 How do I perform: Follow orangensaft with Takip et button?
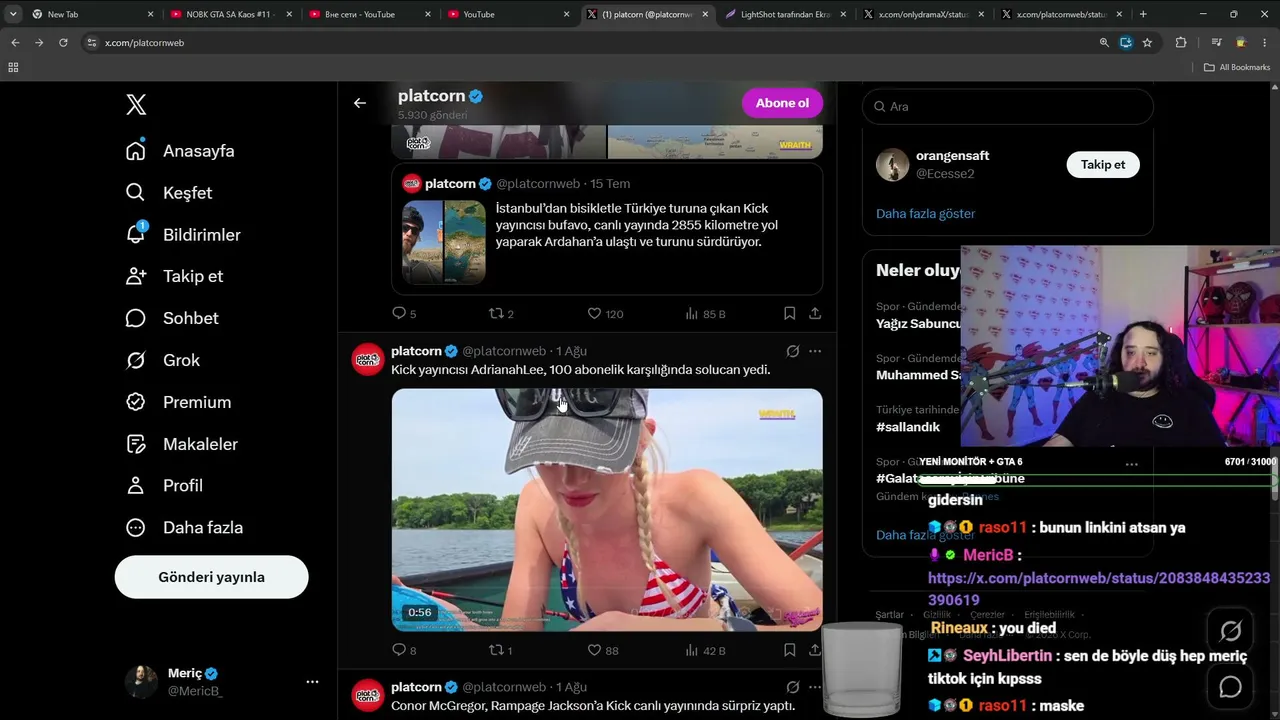pyautogui.click(x=1103, y=165)
